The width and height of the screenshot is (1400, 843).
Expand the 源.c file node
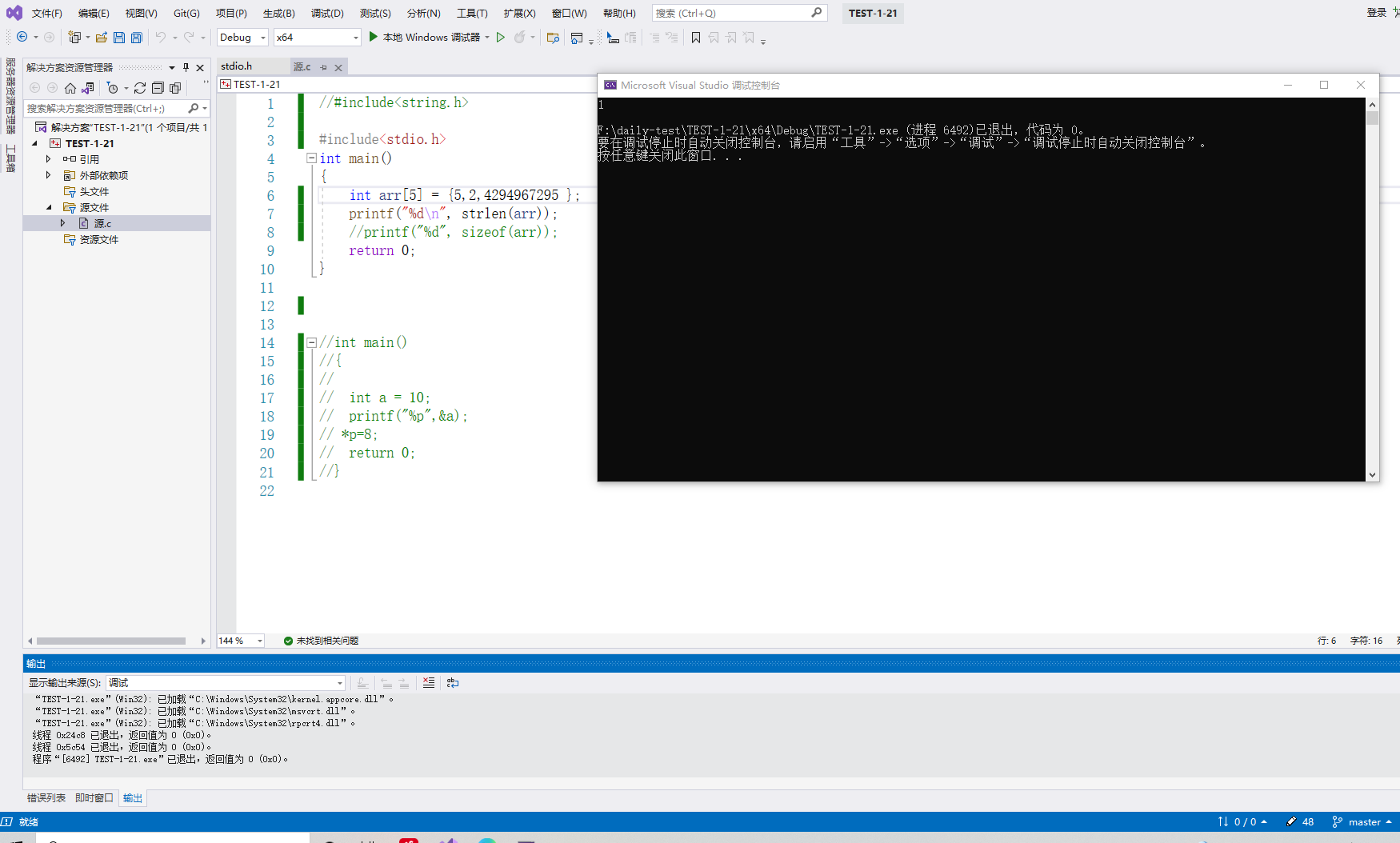[x=62, y=223]
